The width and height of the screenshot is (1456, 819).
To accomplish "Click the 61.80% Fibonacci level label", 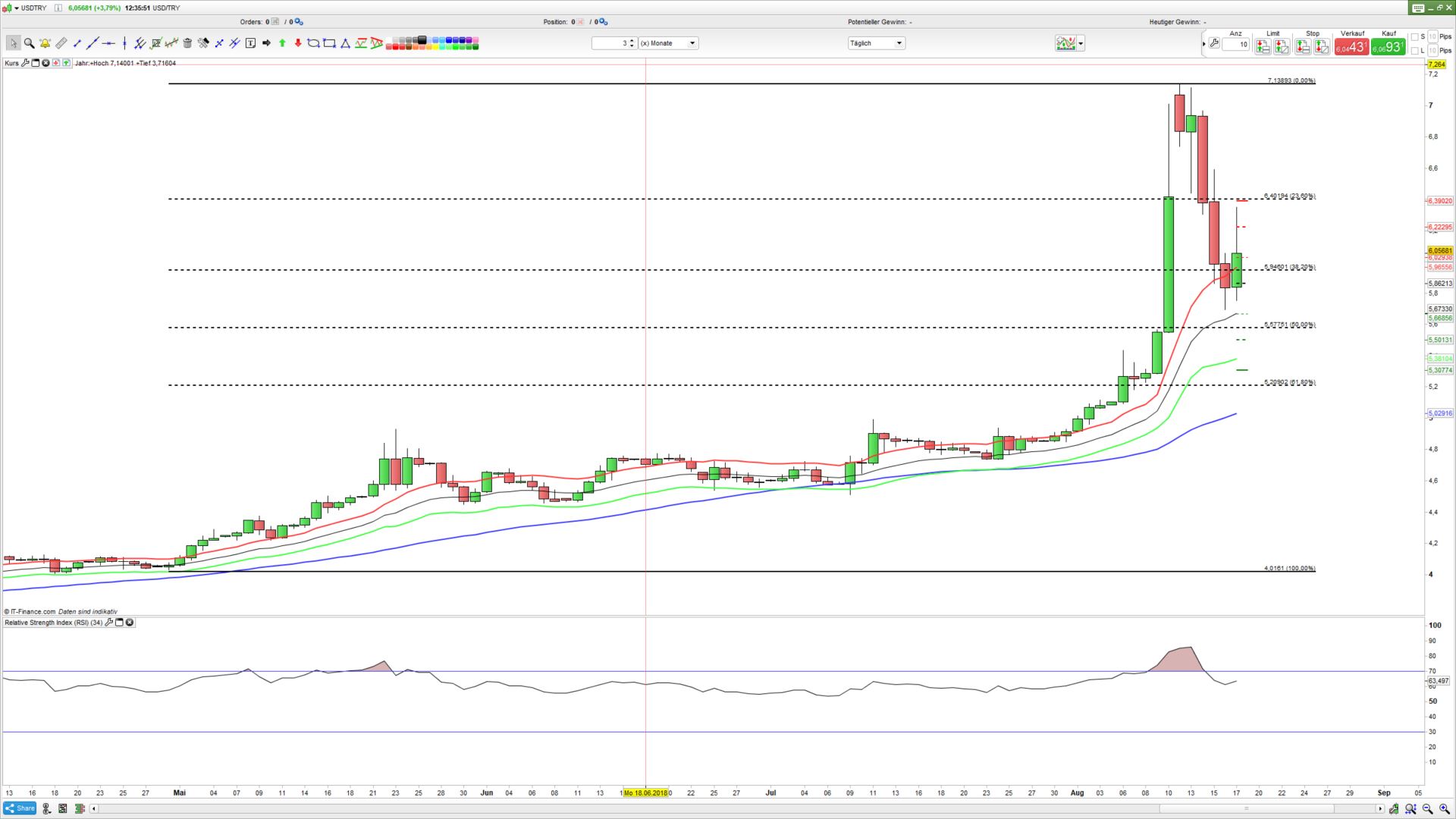I will point(1290,382).
